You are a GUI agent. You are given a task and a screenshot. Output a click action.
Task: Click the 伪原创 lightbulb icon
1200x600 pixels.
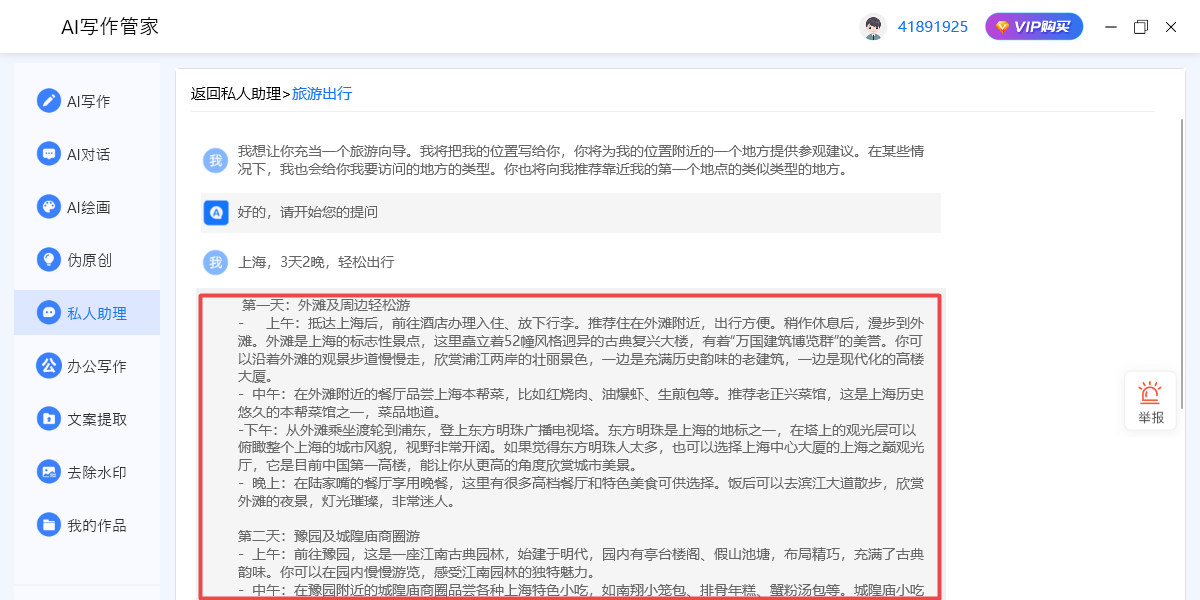[x=48, y=260]
